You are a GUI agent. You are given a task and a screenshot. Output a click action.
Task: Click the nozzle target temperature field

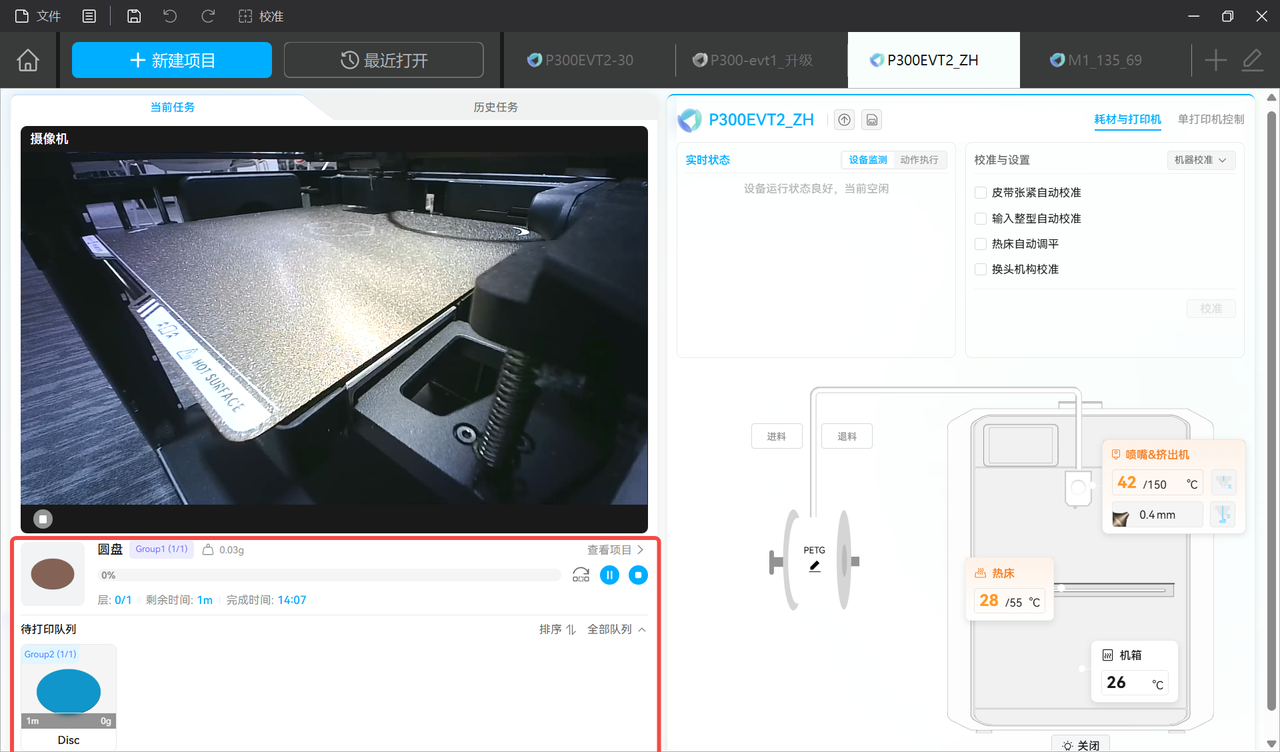pyautogui.click(x=1155, y=483)
